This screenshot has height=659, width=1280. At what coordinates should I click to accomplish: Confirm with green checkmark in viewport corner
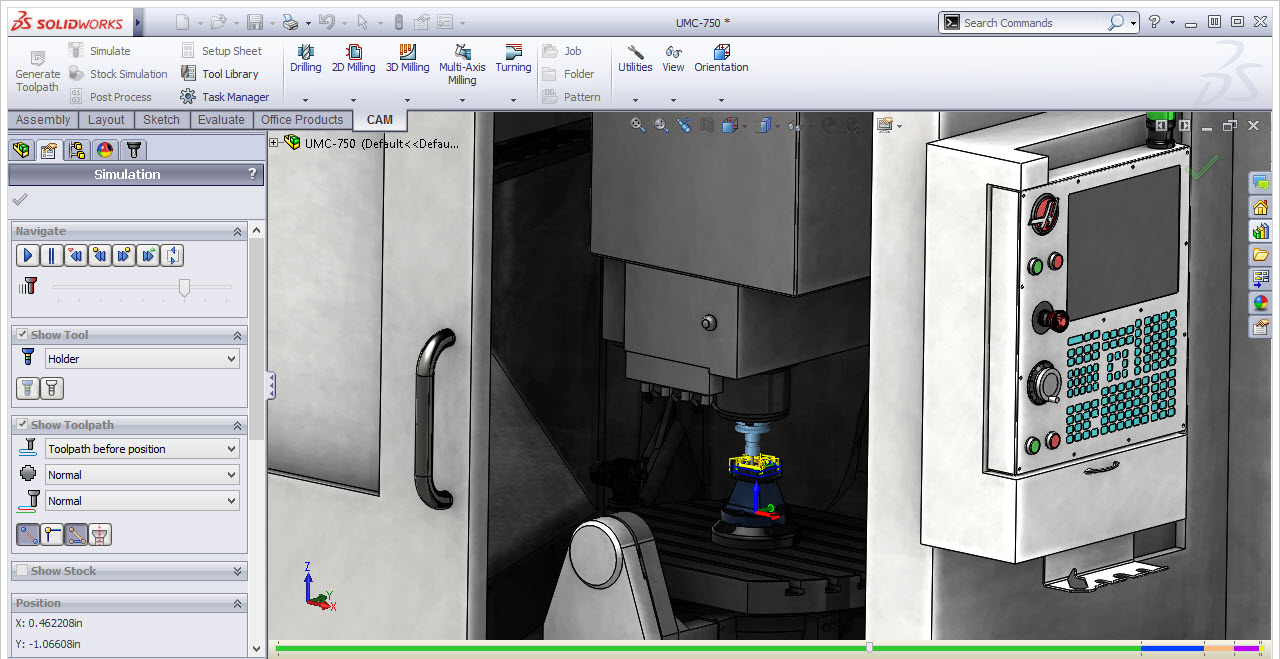coord(1201,166)
